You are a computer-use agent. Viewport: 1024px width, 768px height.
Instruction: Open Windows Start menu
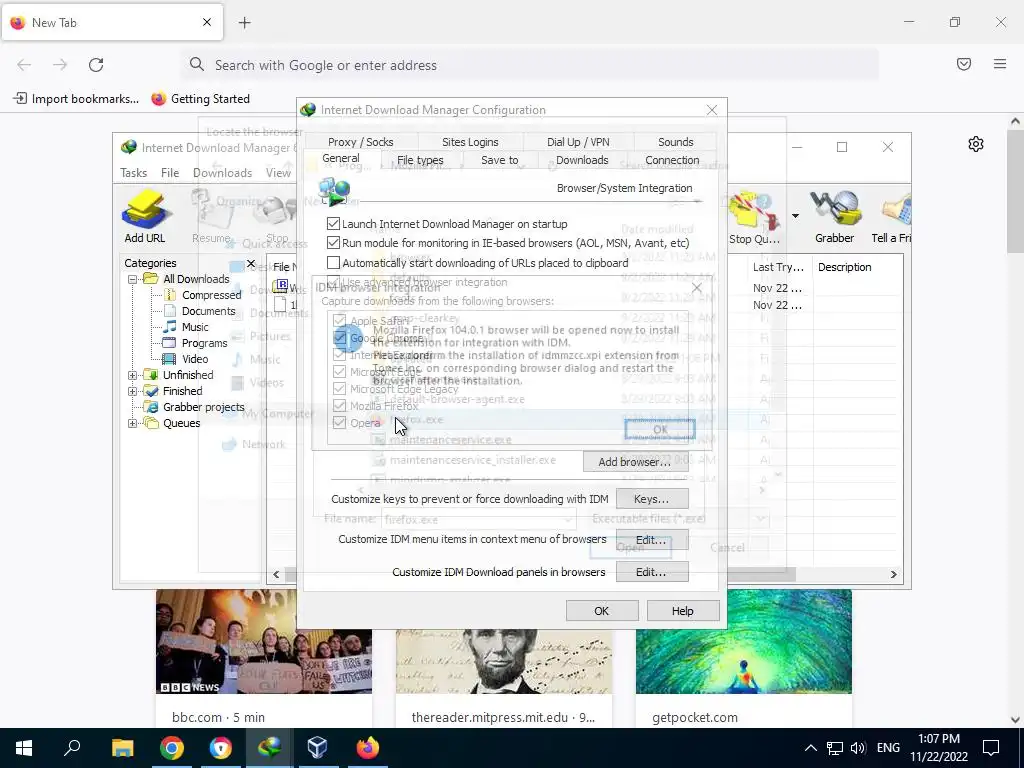[24, 748]
